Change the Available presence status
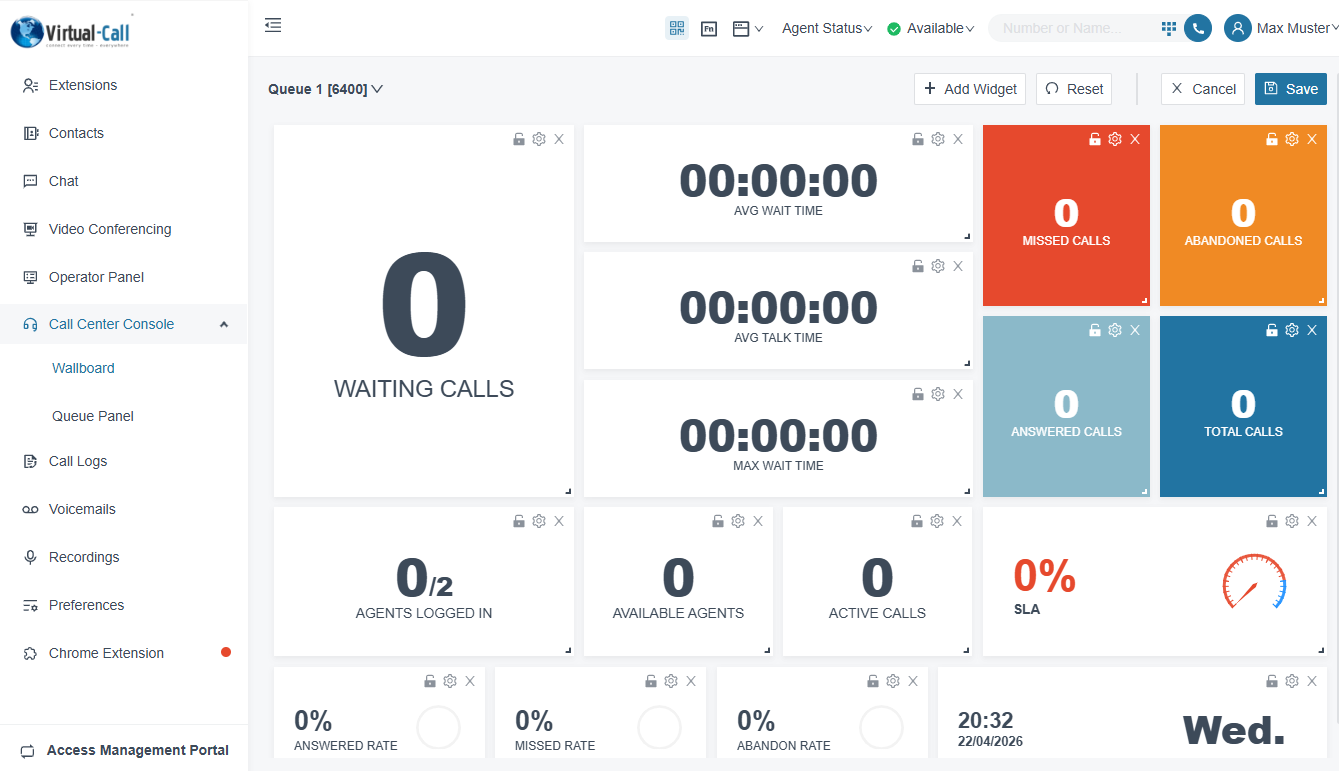Viewport: 1339px width, 771px height. tap(931, 28)
